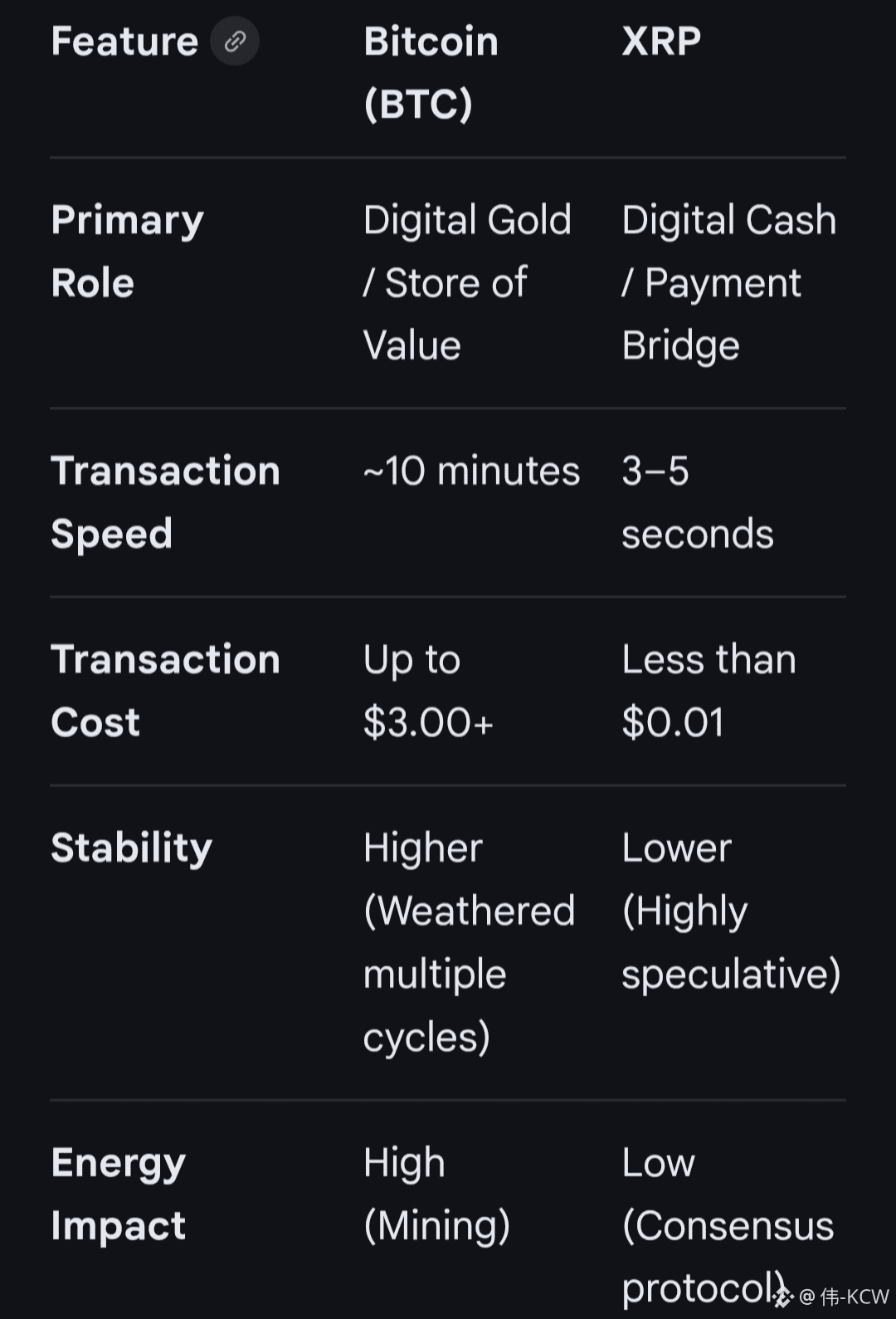Click the Transaction Cost row label
The width and height of the screenshot is (896, 1319).
(165, 691)
